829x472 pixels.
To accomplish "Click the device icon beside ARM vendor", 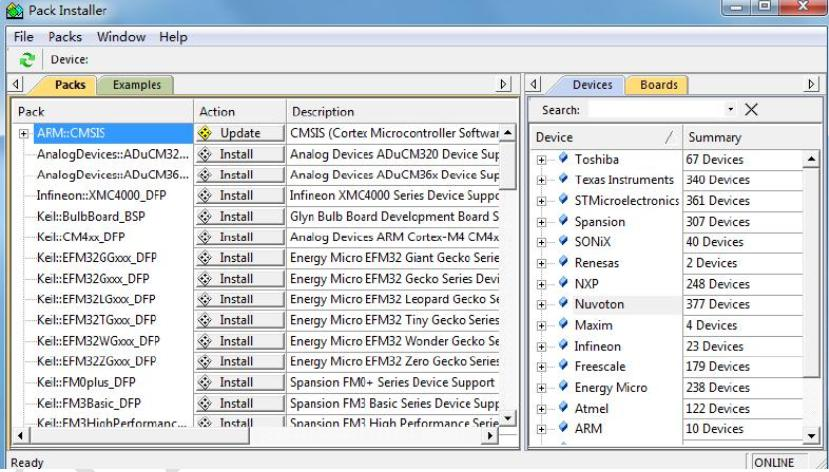I will (564, 428).
